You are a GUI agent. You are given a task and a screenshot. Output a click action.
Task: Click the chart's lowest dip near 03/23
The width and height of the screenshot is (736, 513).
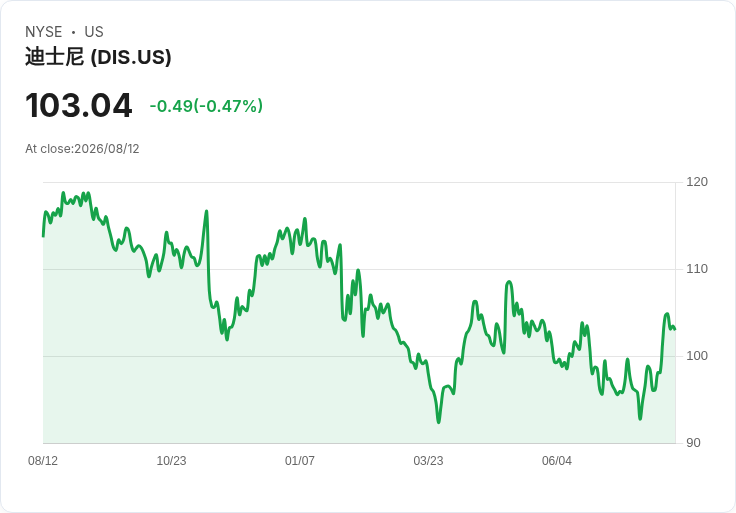(x=439, y=422)
